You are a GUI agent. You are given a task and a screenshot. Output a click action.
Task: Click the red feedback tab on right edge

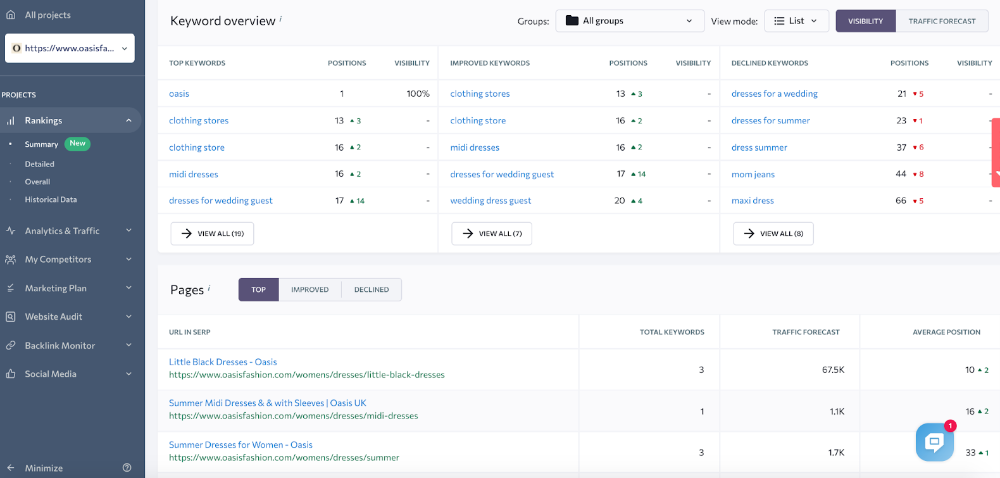996,152
